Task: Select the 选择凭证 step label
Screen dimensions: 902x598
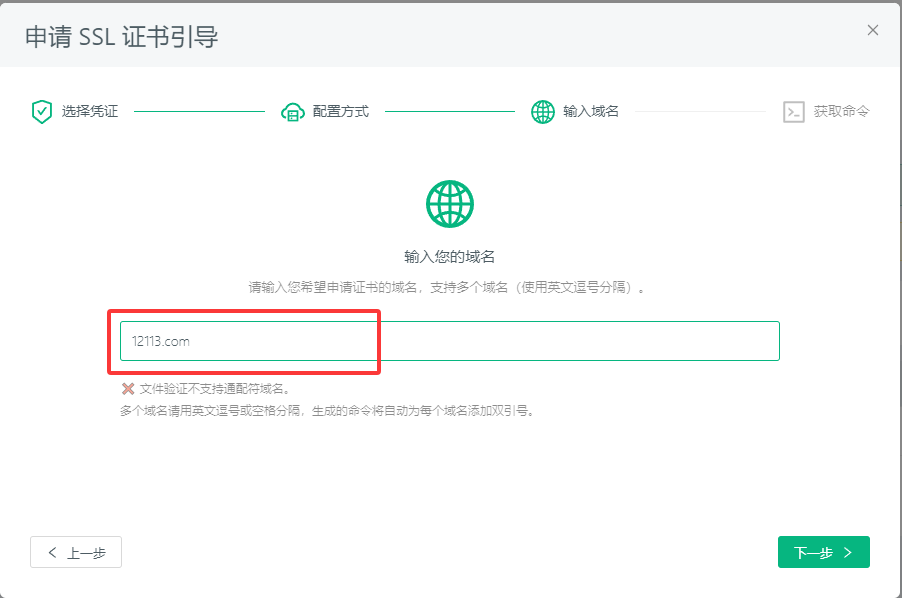Action: [90, 111]
